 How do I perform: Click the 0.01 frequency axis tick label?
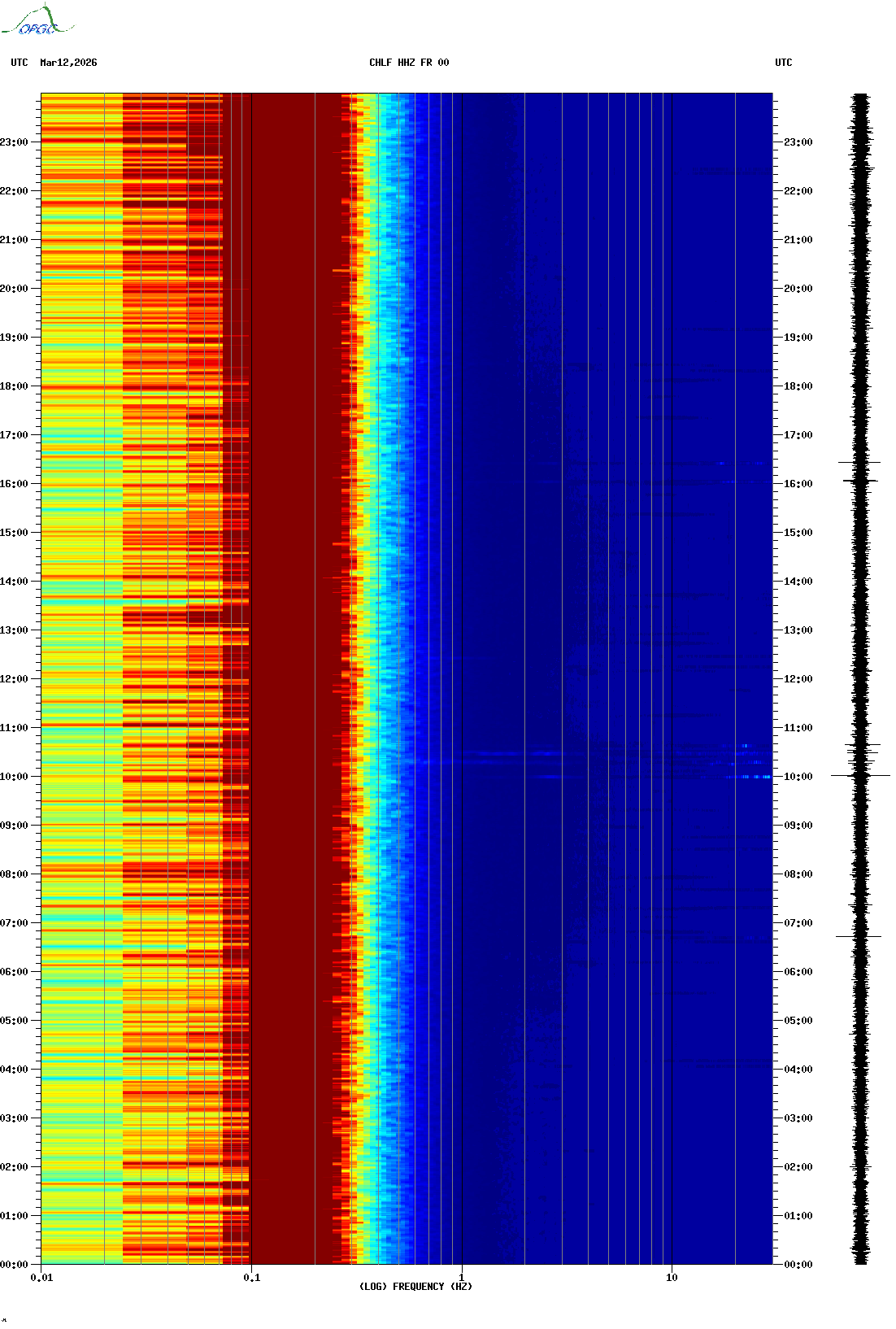pyautogui.click(x=41, y=1277)
